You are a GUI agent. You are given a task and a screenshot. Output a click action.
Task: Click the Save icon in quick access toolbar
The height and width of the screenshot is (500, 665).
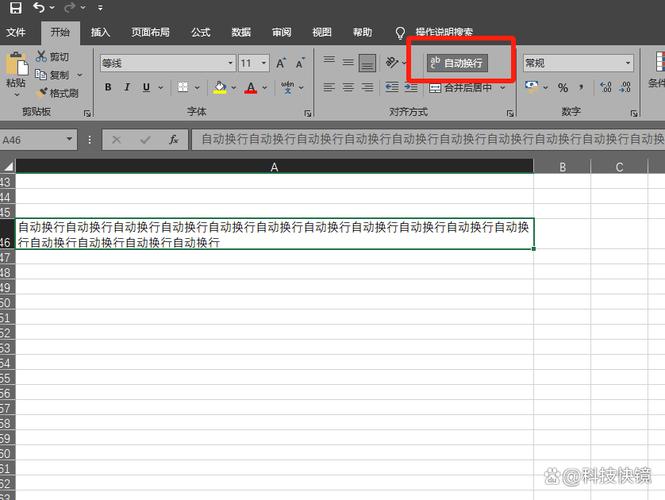(x=14, y=8)
